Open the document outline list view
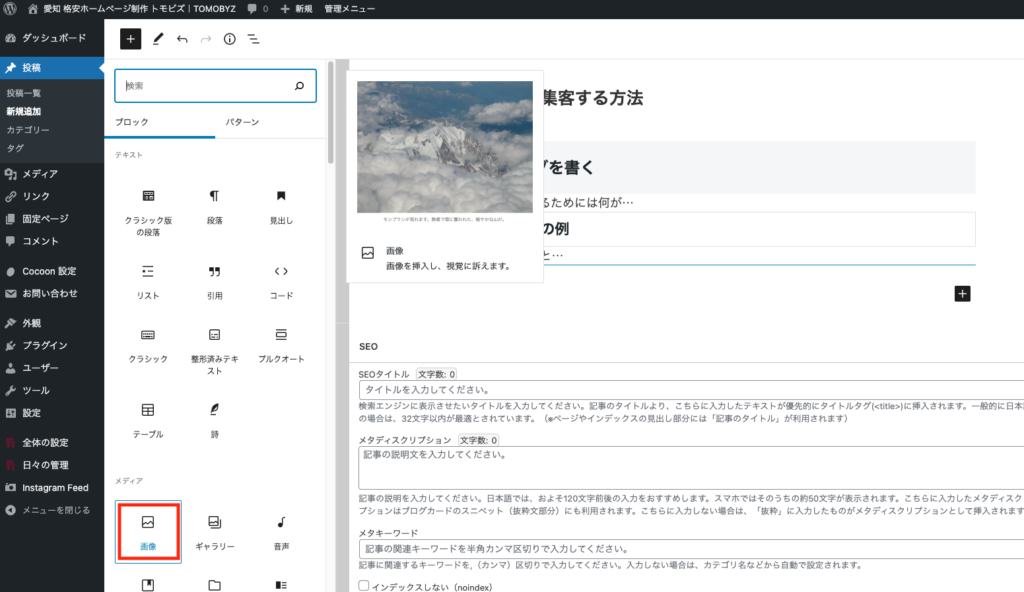This screenshot has height=592, width=1024. 253,39
